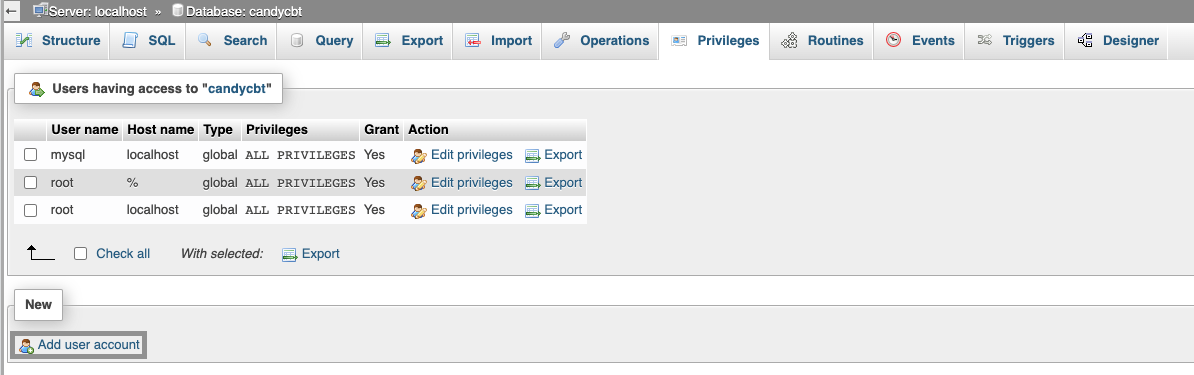Viewport: 1194px width, 375px height.
Task: Open the Structure tab
Action: tap(58, 40)
